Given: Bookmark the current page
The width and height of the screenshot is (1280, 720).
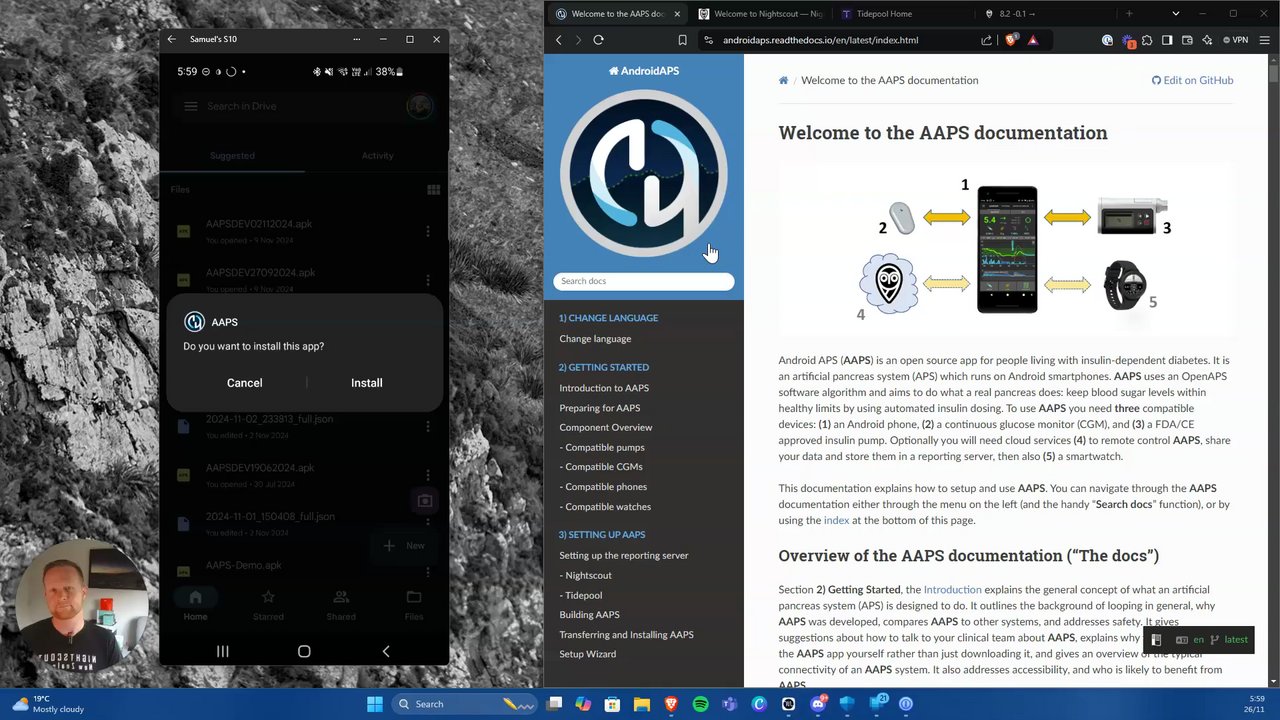Looking at the screenshot, I should (x=682, y=40).
